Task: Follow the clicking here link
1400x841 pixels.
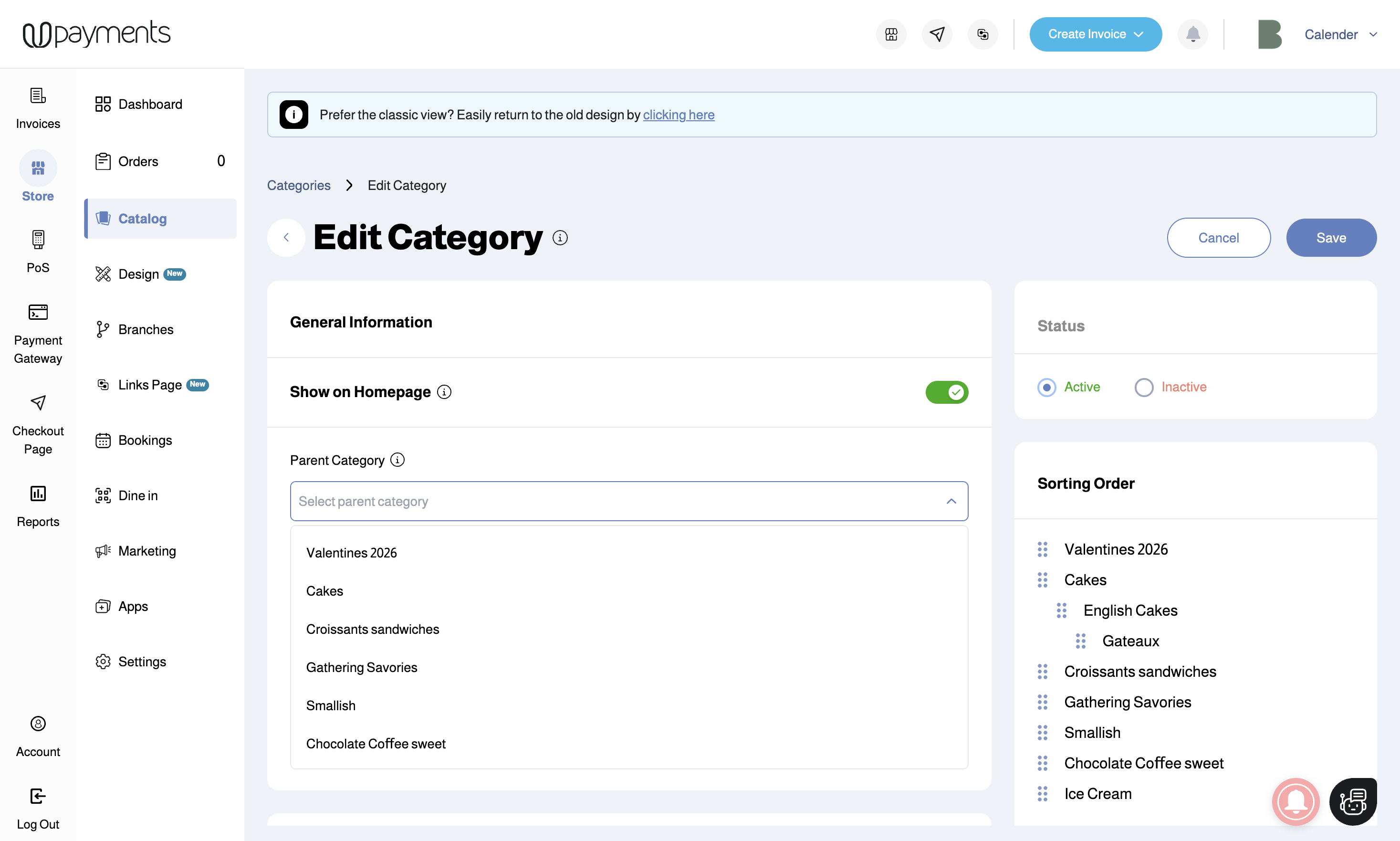Action: point(678,115)
